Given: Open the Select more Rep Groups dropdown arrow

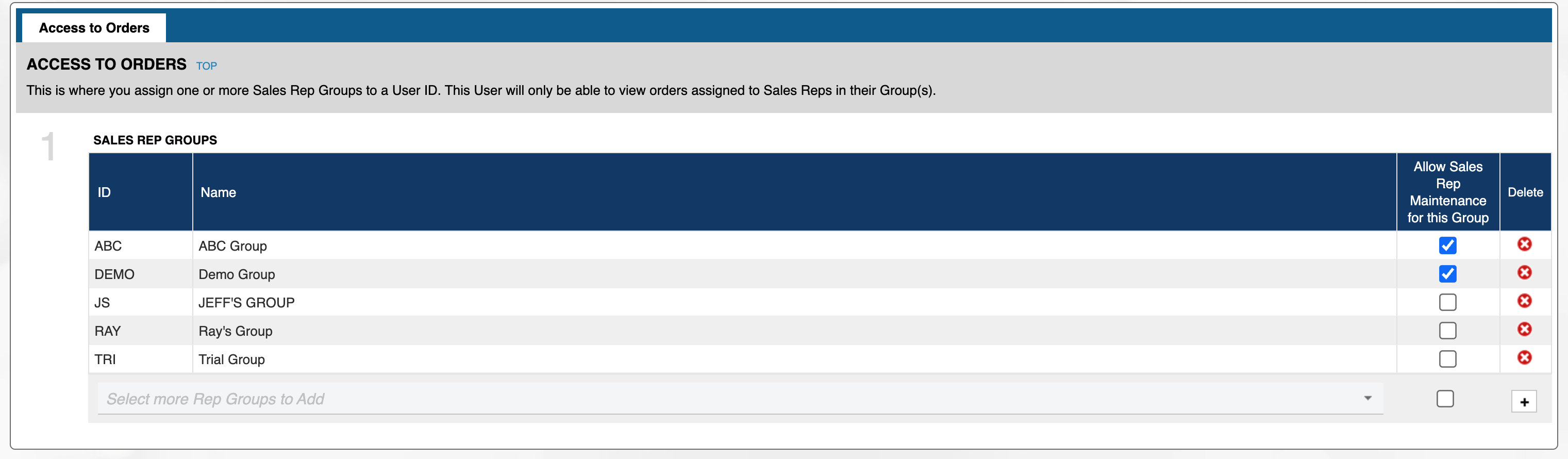Looking at the screenshot, I should [1367, 398].
